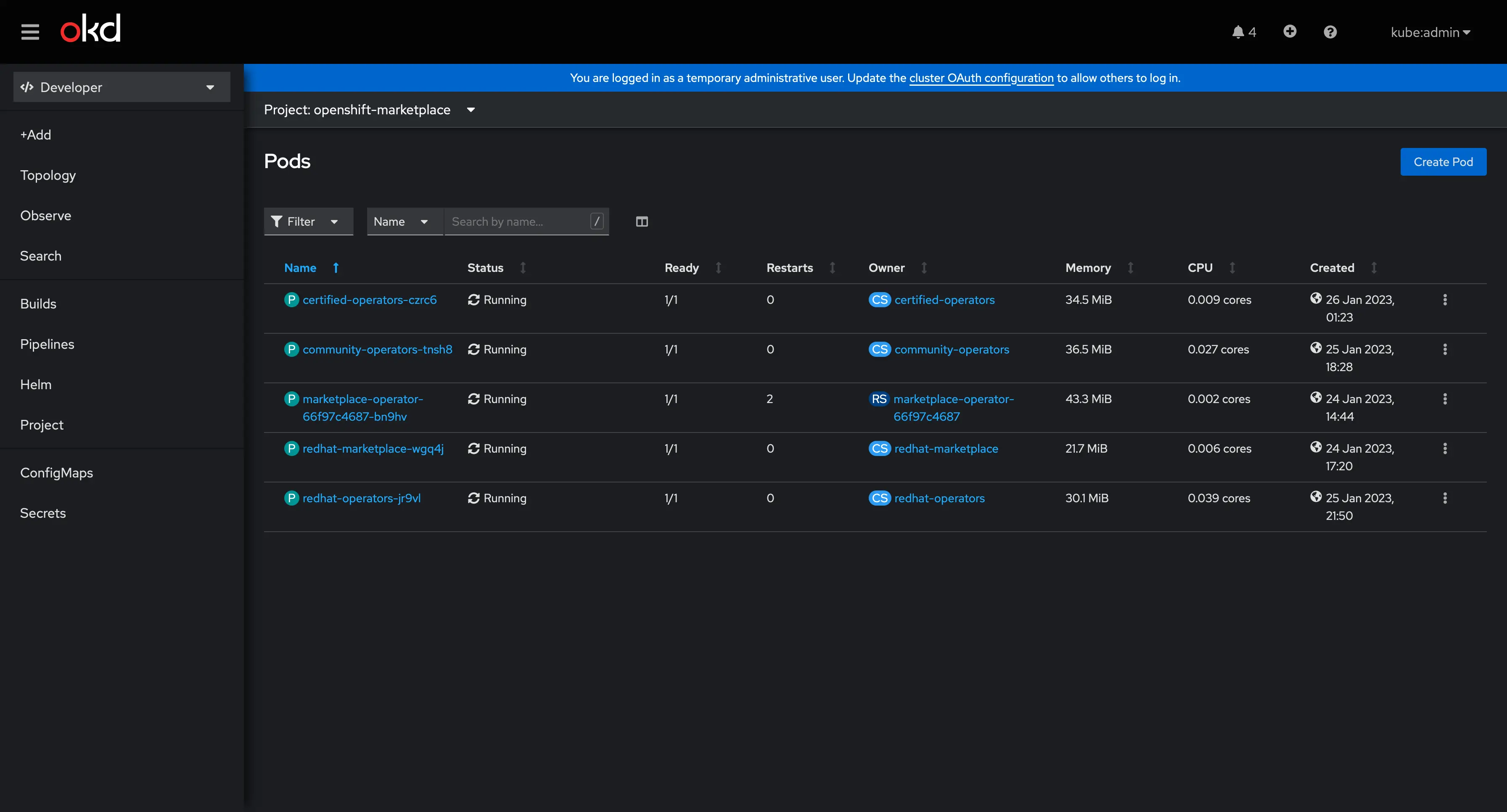Click the Create Pod button
The image size is (1507, 812).
1443,162
